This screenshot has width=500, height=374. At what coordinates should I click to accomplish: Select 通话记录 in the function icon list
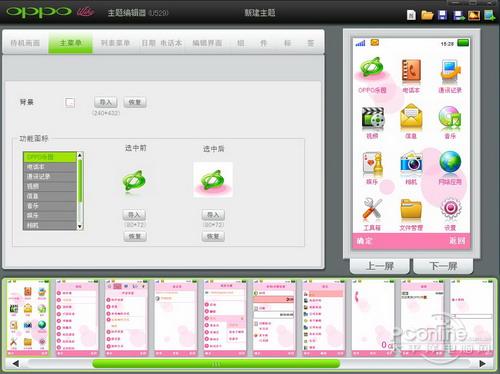pyautogui.click(x=50, y=176)
